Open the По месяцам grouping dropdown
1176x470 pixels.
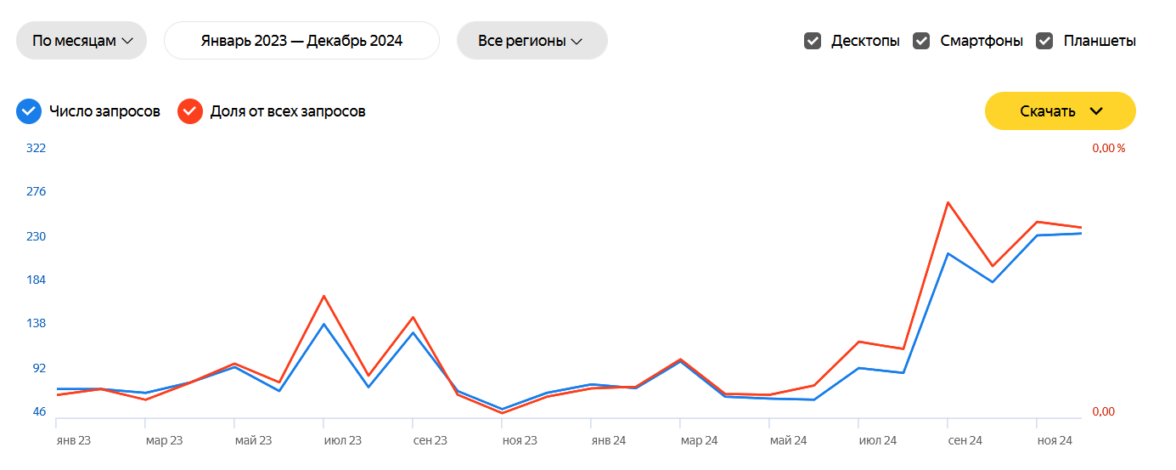(x=81, y=41)
